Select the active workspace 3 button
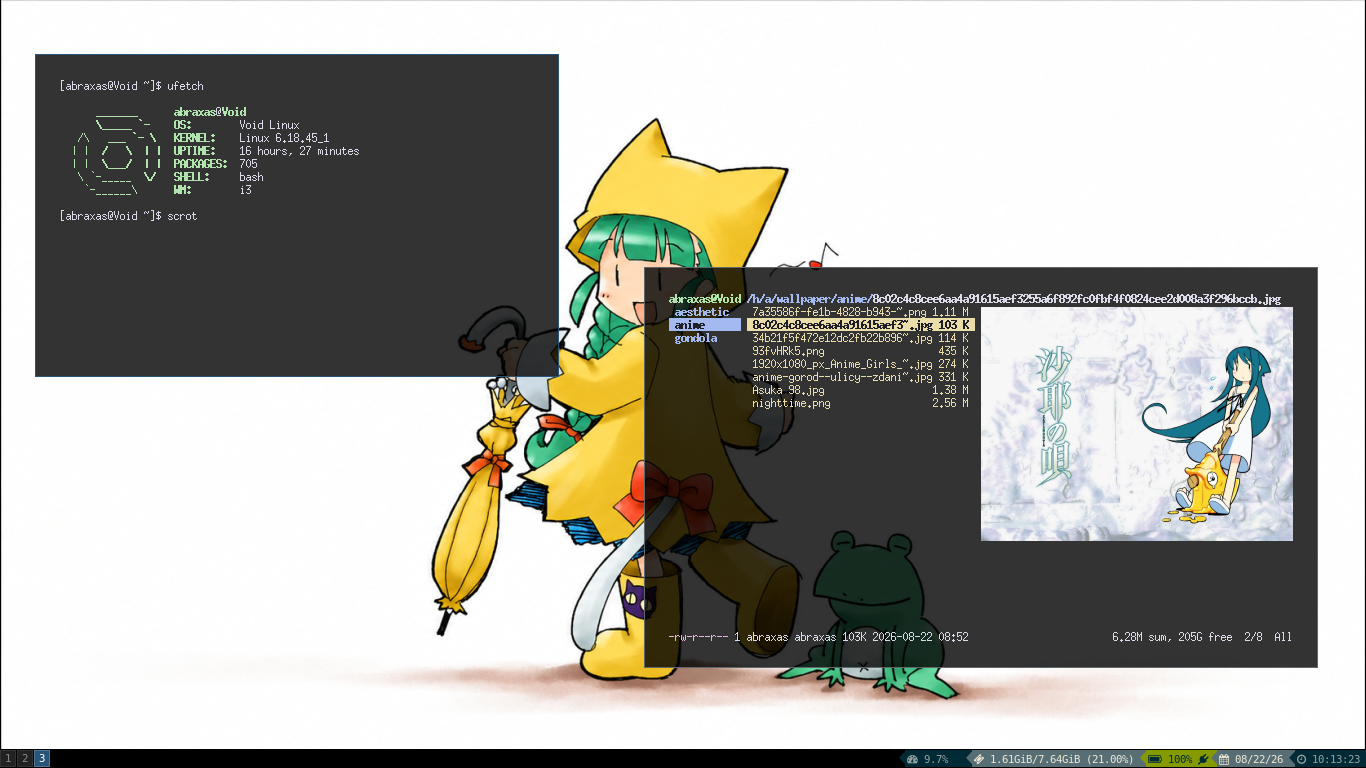Viewport: 1366px width, 768px height. [42, 759]
